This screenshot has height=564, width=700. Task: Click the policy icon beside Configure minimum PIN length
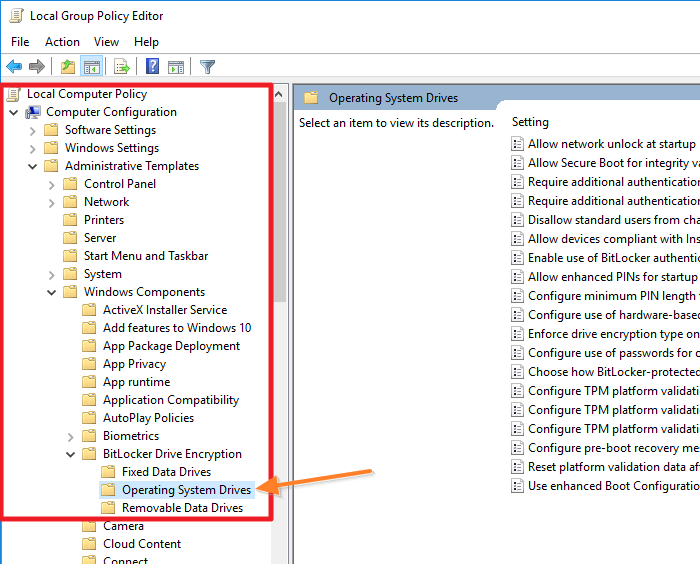tap(517, 296)
